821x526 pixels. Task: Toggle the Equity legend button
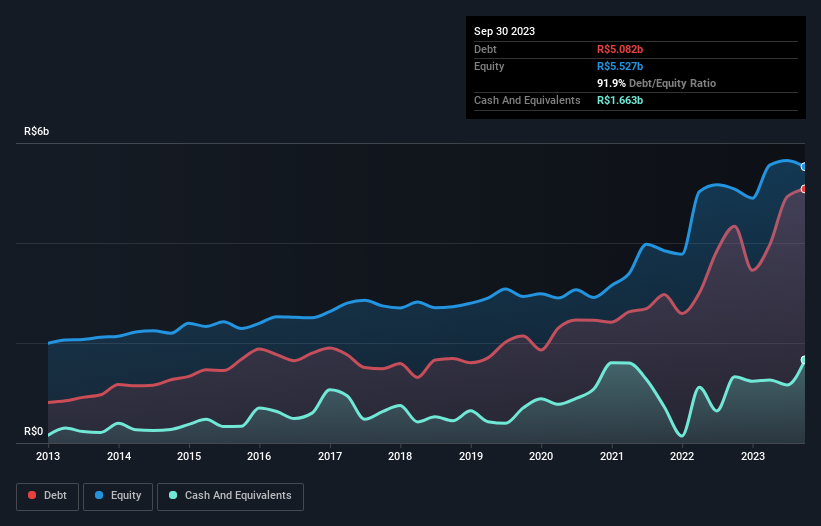(x=118, y=496)
